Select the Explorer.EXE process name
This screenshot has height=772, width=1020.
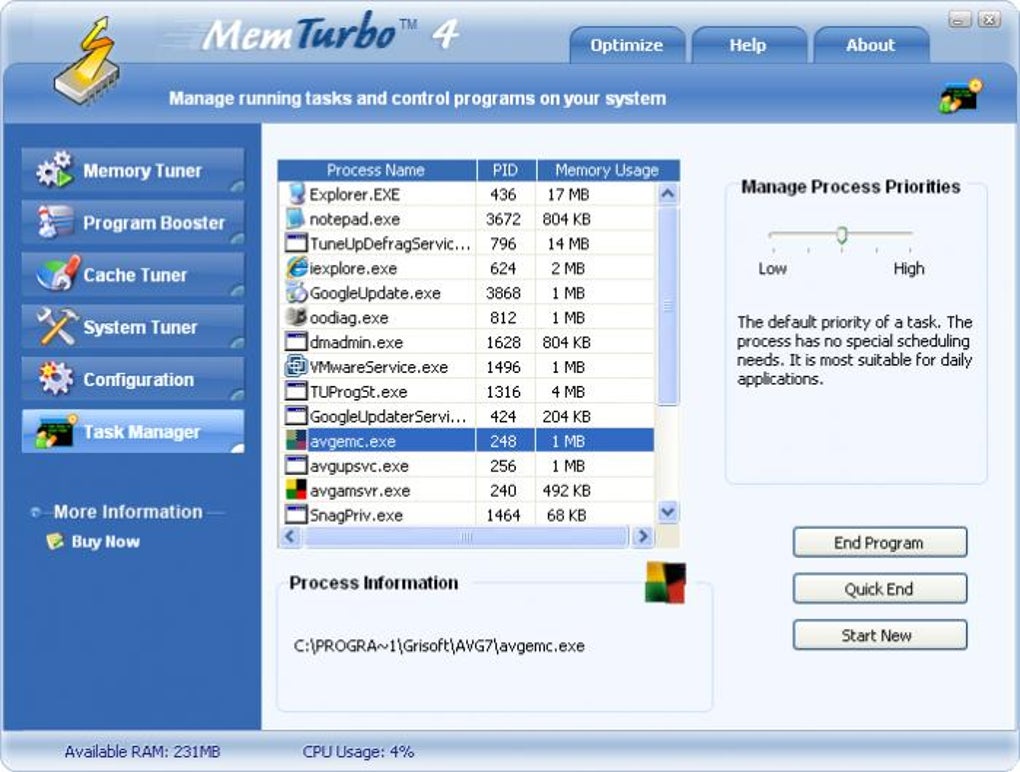click(355, 194)
